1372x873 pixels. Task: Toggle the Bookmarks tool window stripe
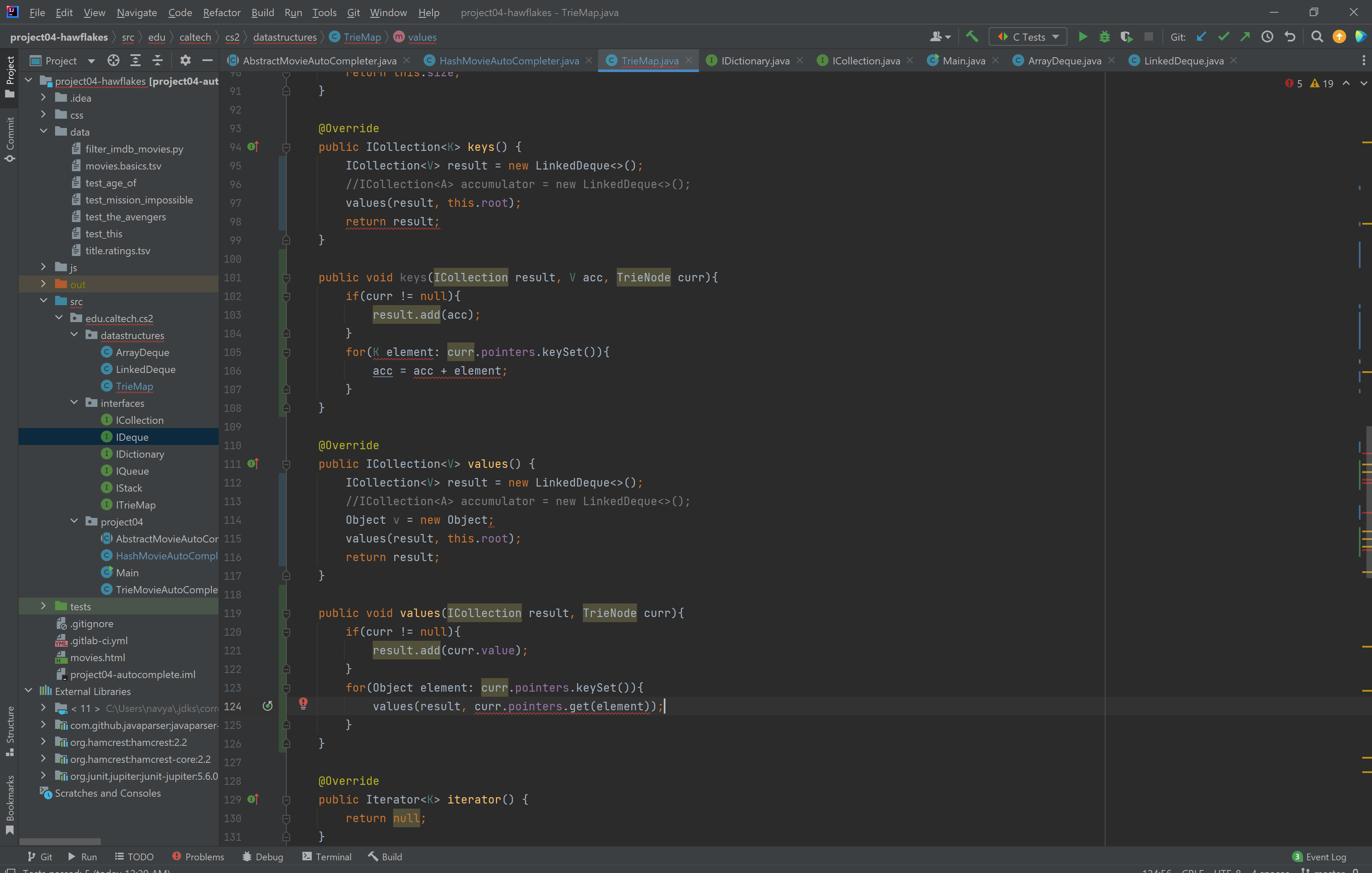[10, 804]
